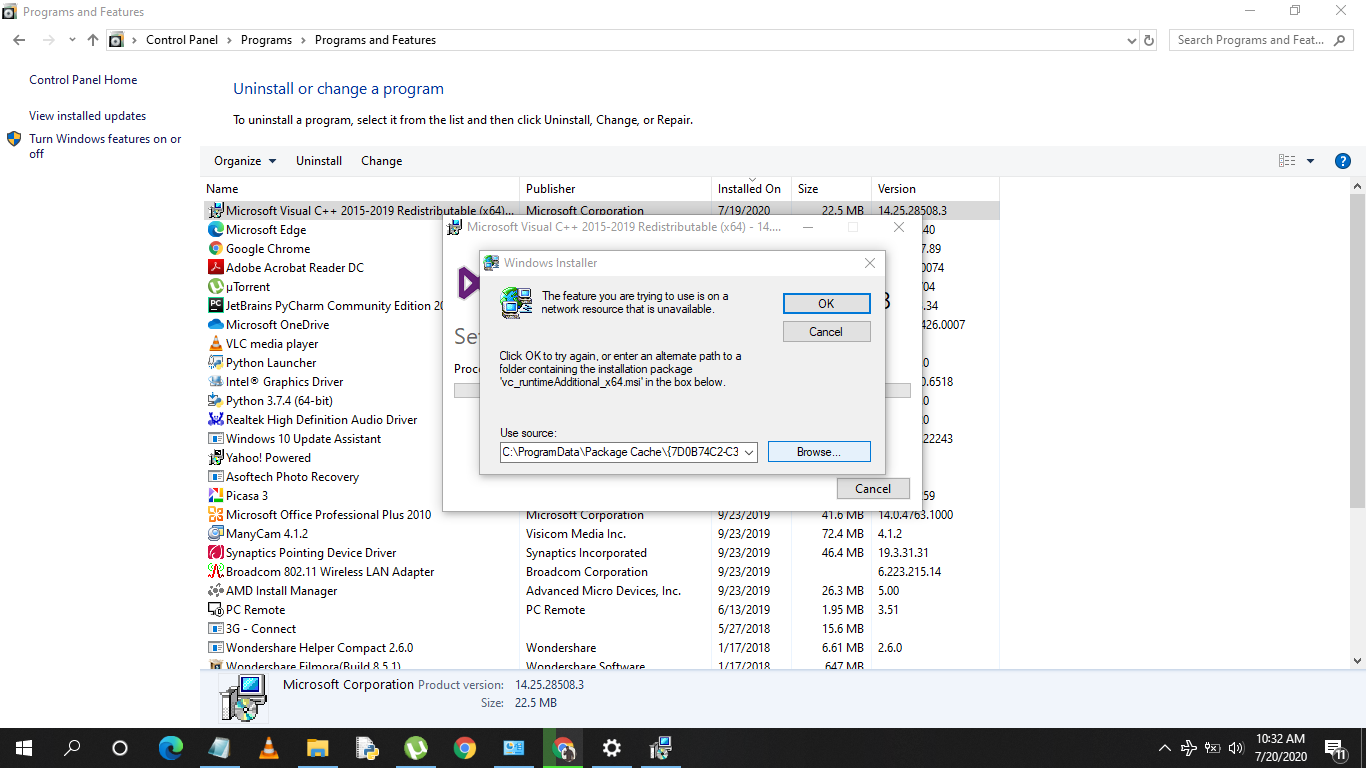
Task: Click the AMD Install Manager icon
Action: [x=215, y=591]
